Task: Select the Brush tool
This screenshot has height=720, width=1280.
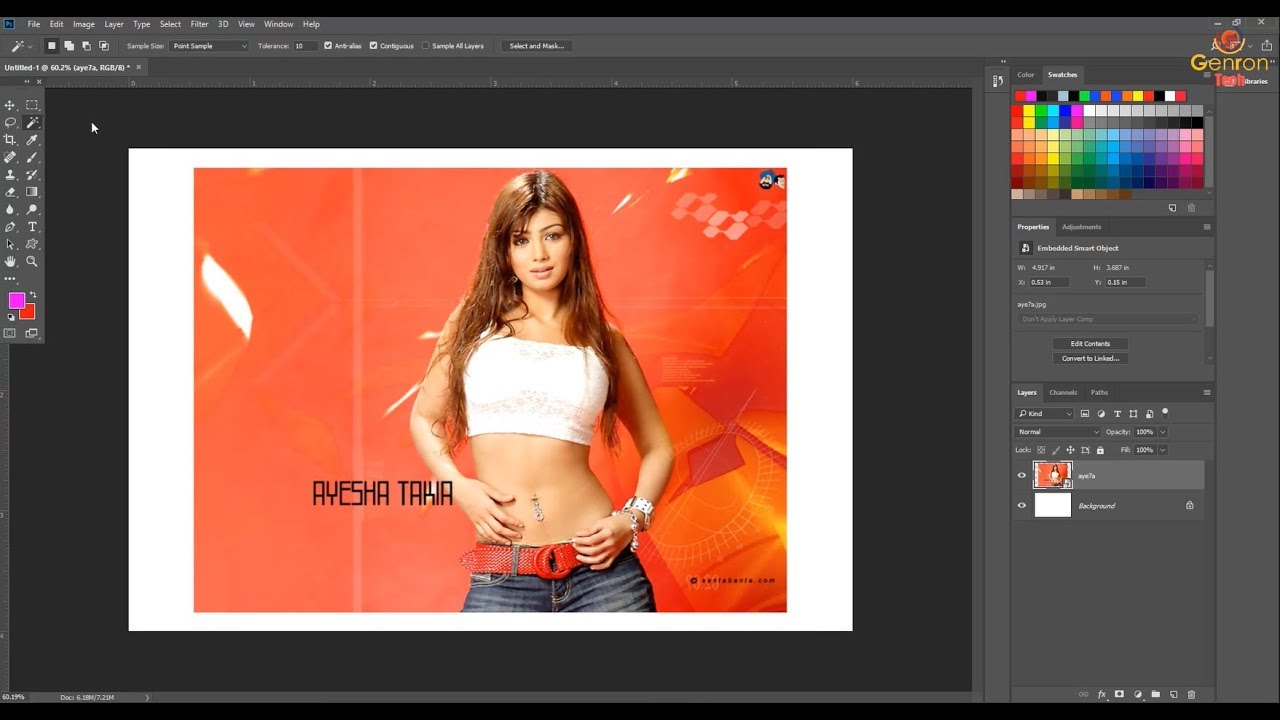Action: [32, 157]
